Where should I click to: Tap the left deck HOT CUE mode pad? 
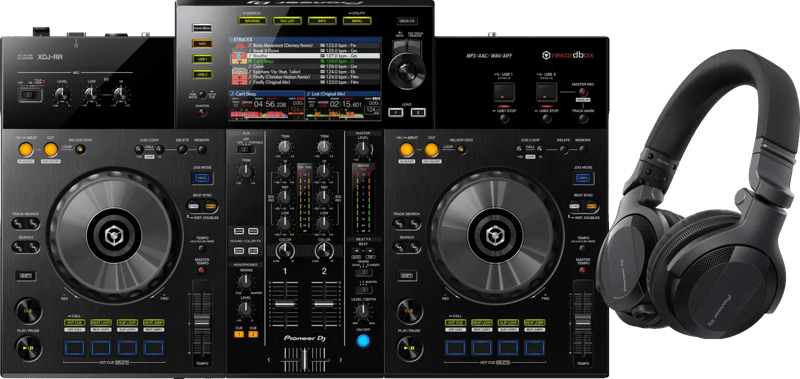pyautogui.click(x=74, y=322)
